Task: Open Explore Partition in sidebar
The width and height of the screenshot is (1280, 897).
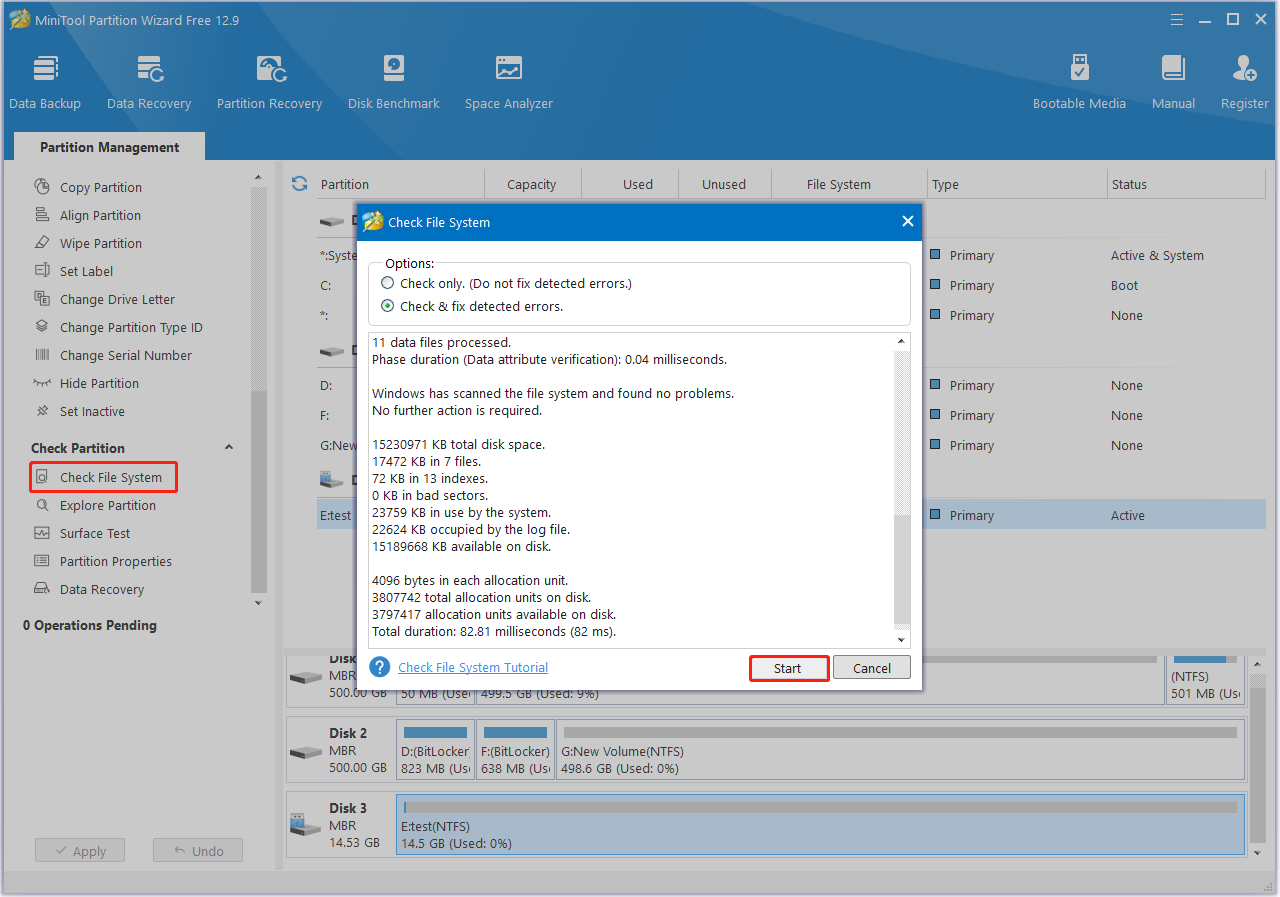Action: click(108, 505)
